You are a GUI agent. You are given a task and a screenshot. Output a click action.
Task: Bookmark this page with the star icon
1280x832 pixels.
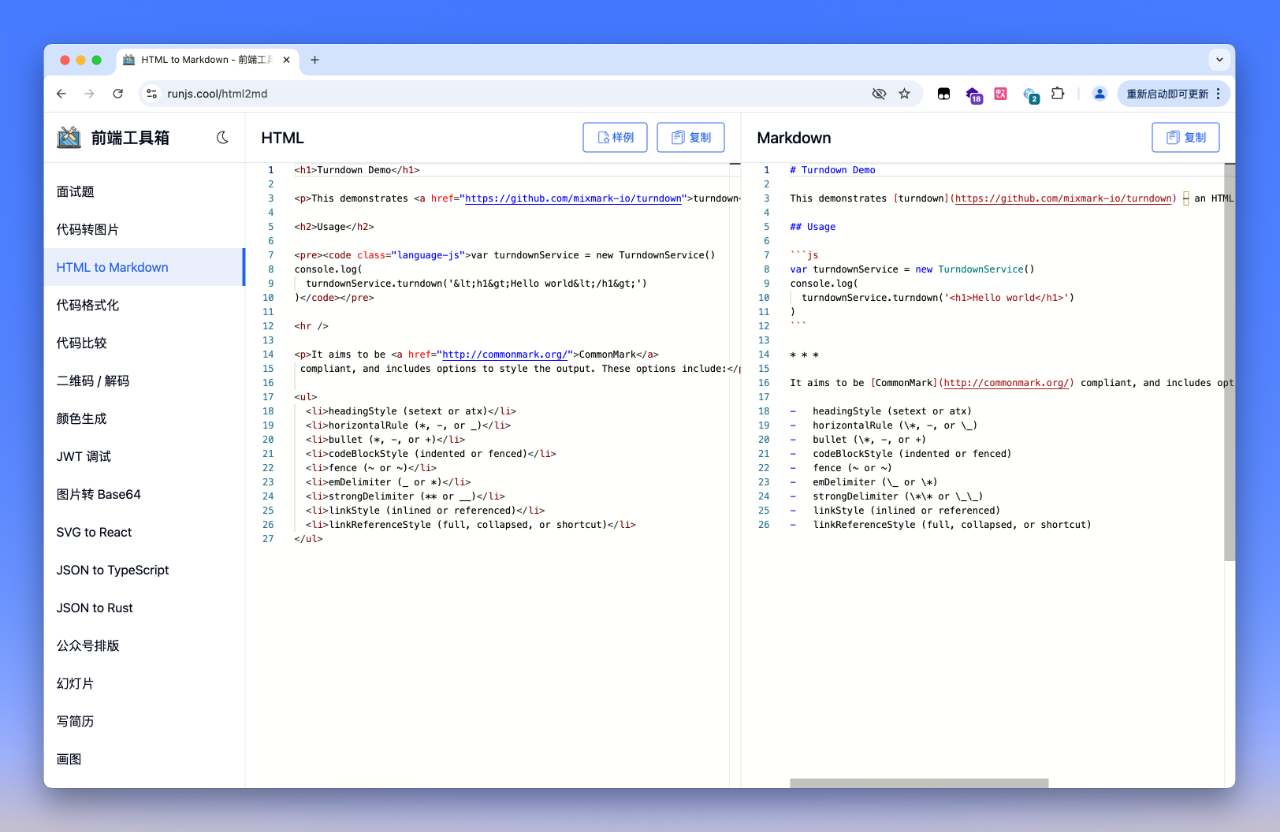coord(905,94)
